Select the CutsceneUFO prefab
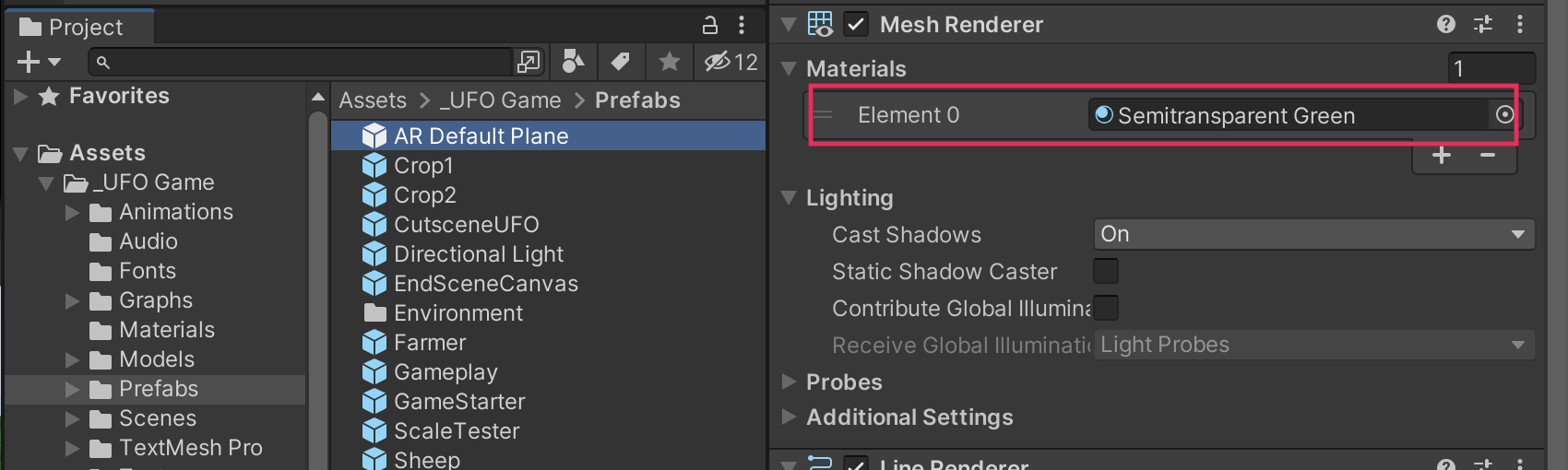Screen dimensions: 1568x470 (466, 225)
